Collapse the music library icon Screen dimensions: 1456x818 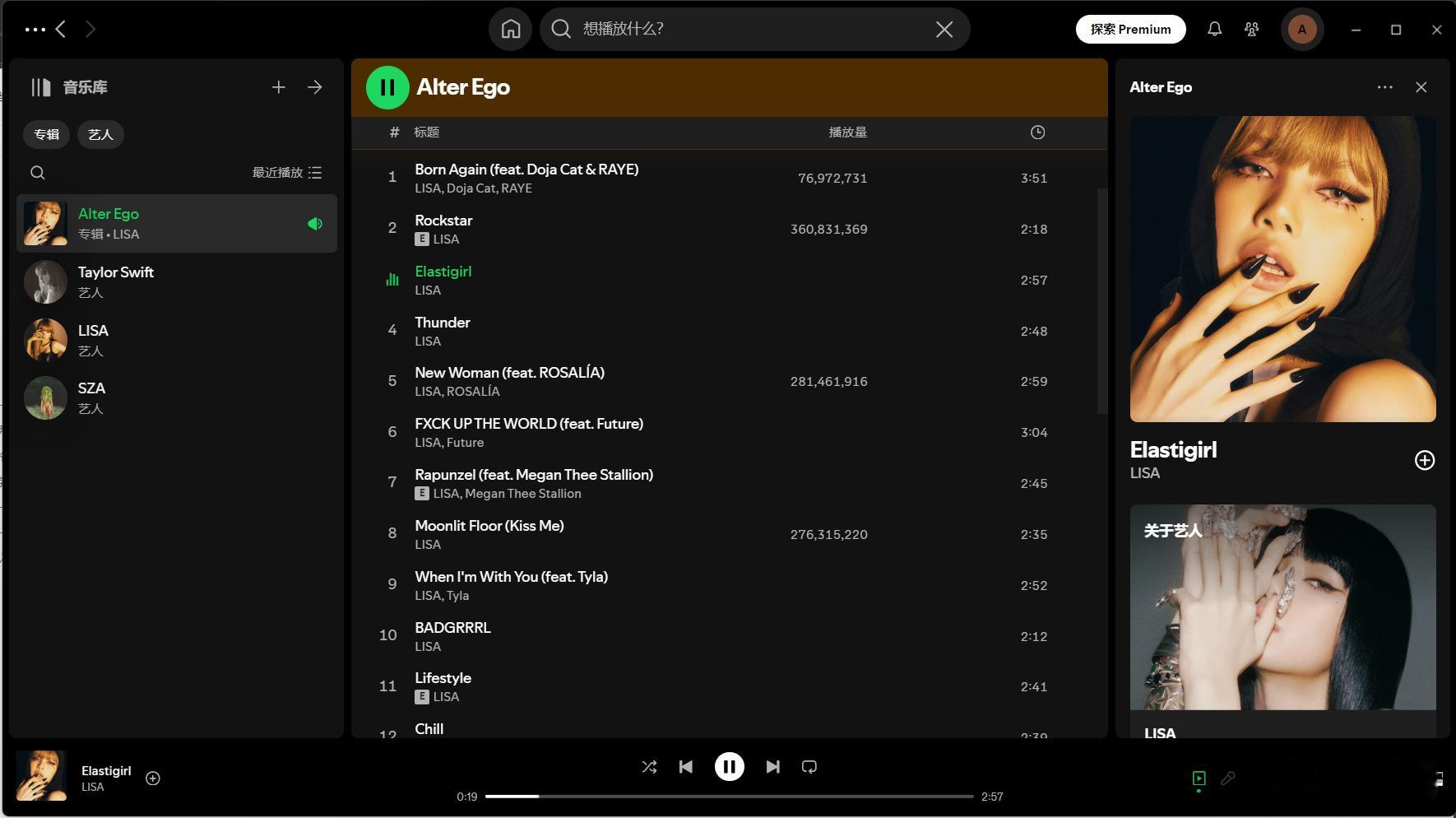tap(41, 87)
